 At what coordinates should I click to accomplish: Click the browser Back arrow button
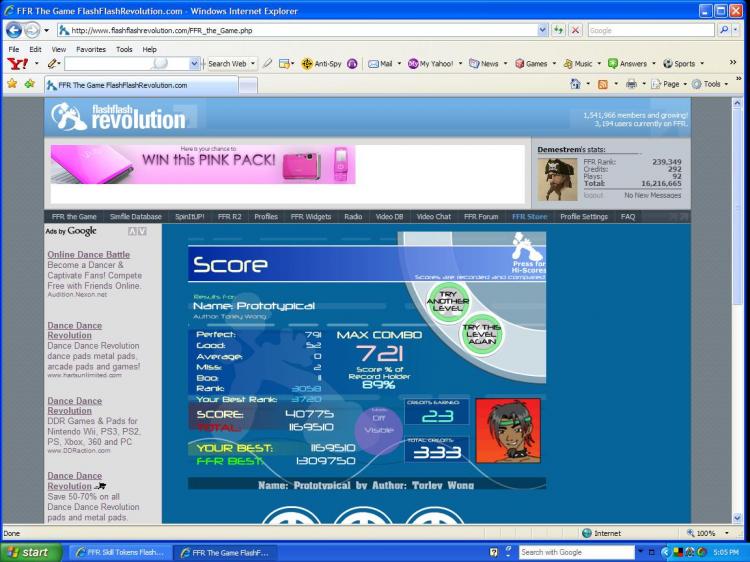[x=15, y=30]
